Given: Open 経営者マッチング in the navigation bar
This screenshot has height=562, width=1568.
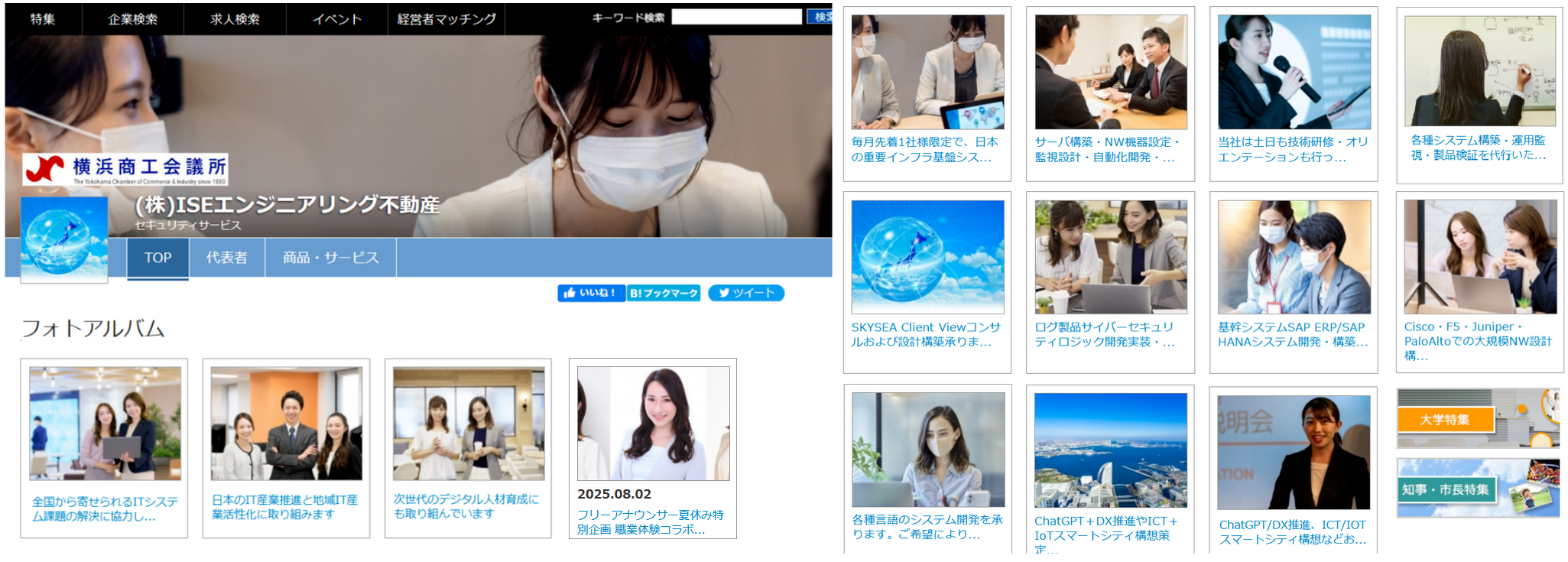Looking at the screenshot, I should (446, 19).
